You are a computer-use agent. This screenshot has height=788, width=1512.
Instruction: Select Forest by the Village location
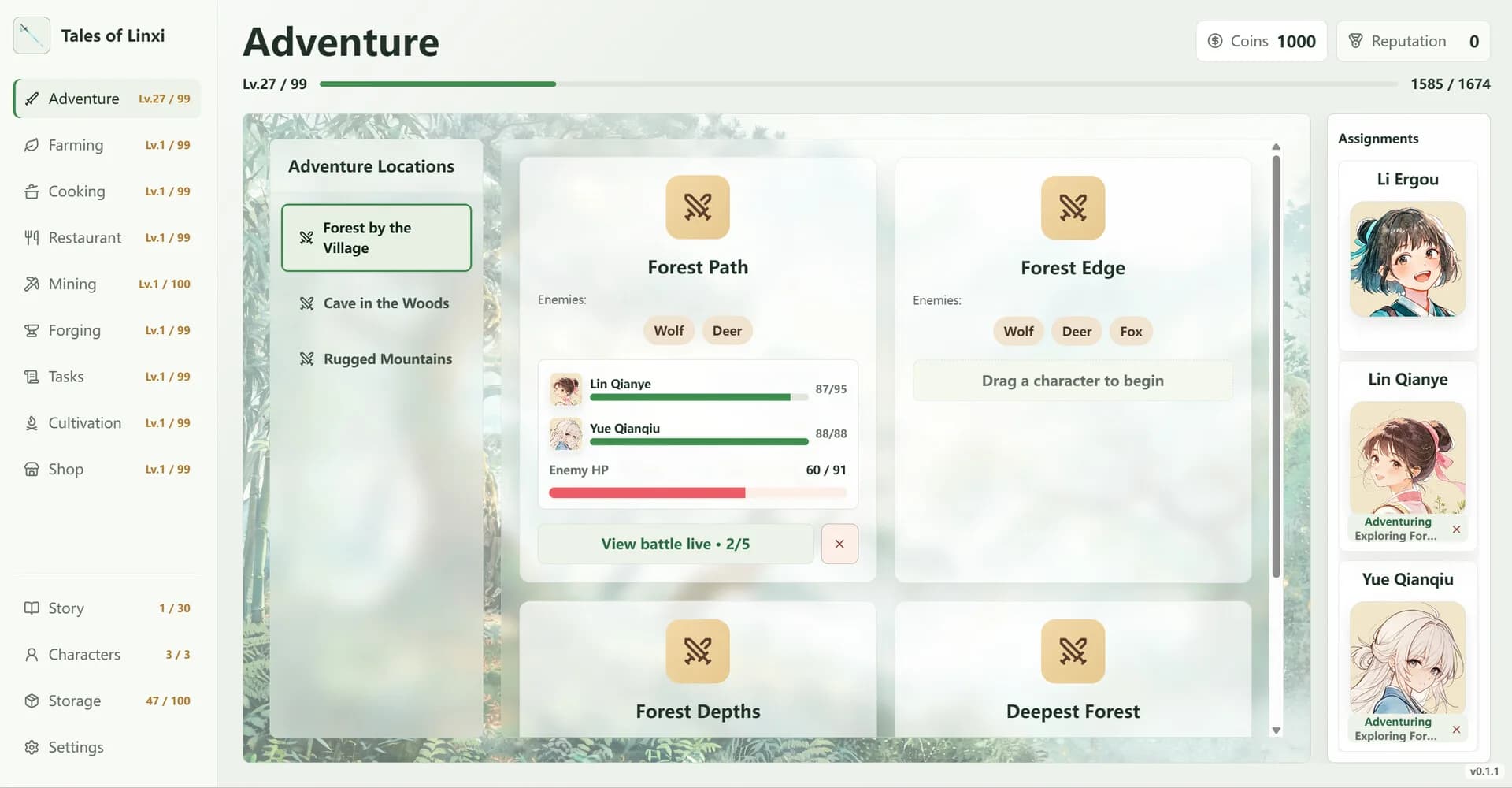[376, 238]
